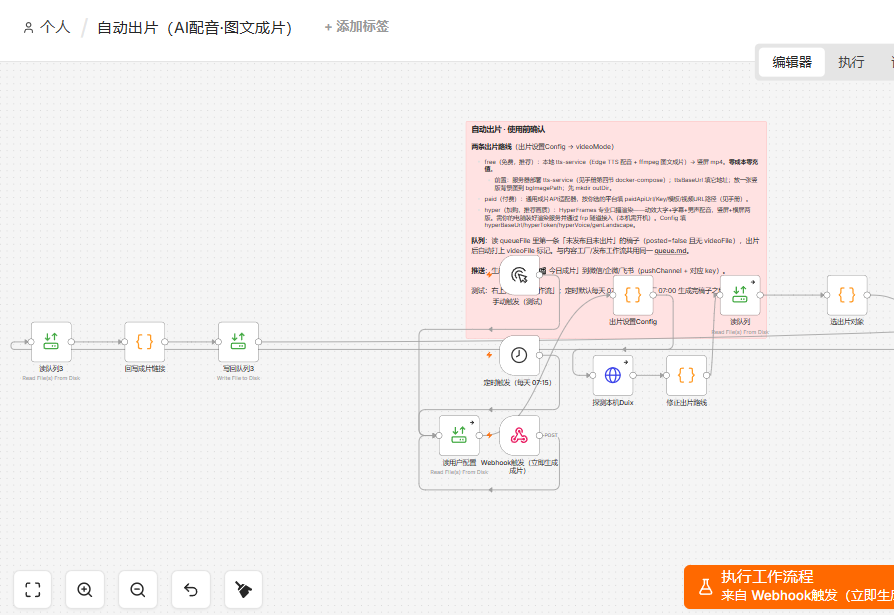894x615 pixels.
Task: Select the 选出片对象 code node
Action: point(847,295)
